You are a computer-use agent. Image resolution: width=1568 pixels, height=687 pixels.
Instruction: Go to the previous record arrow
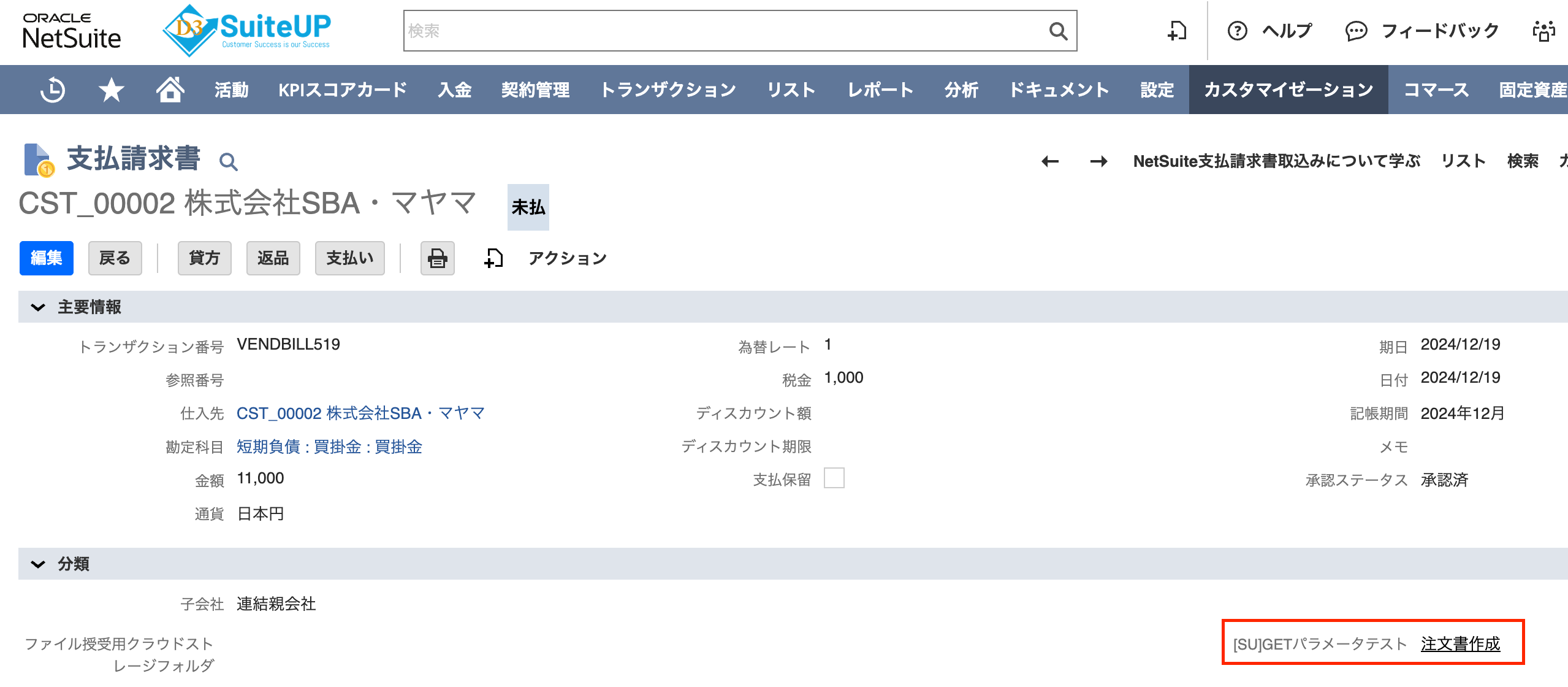coord(1050,161)
